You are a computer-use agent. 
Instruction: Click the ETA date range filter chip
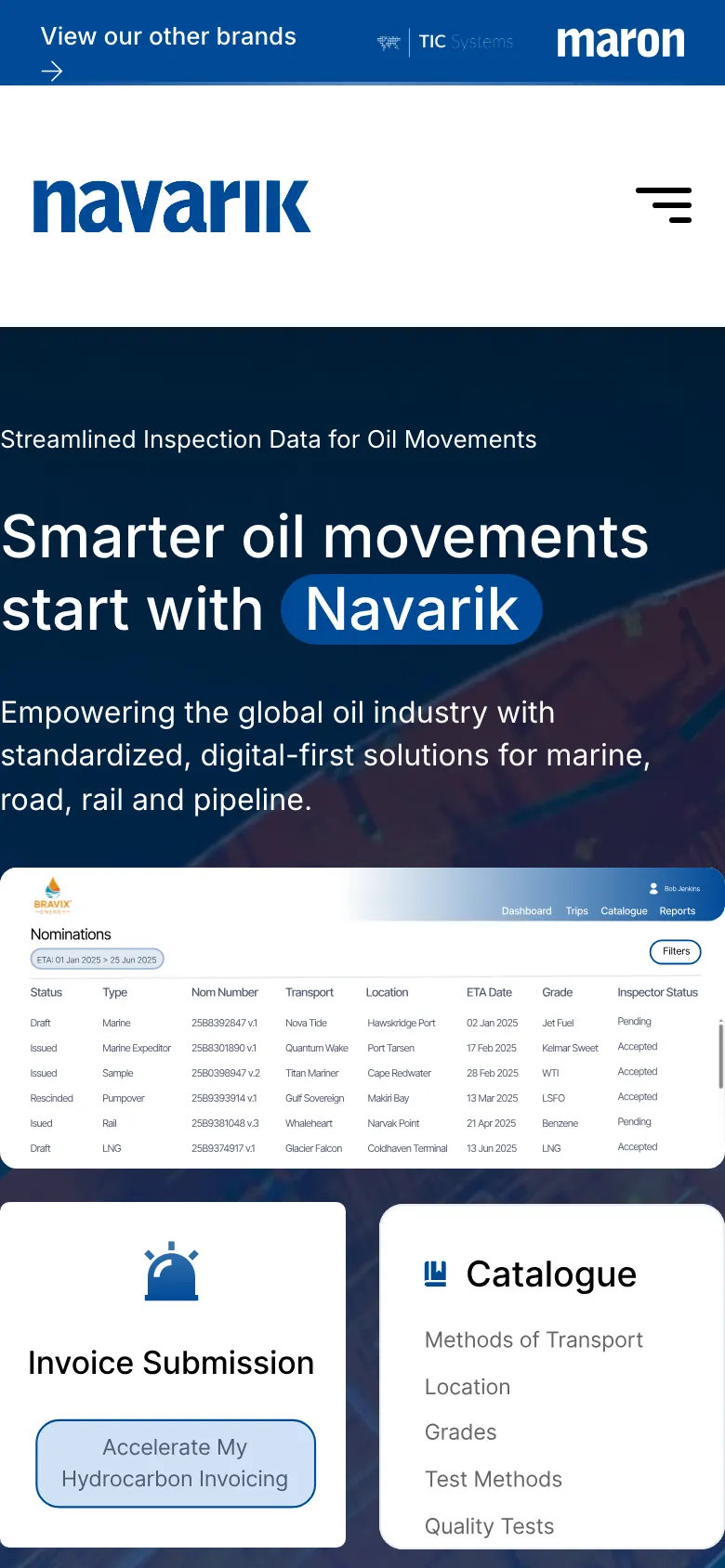[97, 960]
